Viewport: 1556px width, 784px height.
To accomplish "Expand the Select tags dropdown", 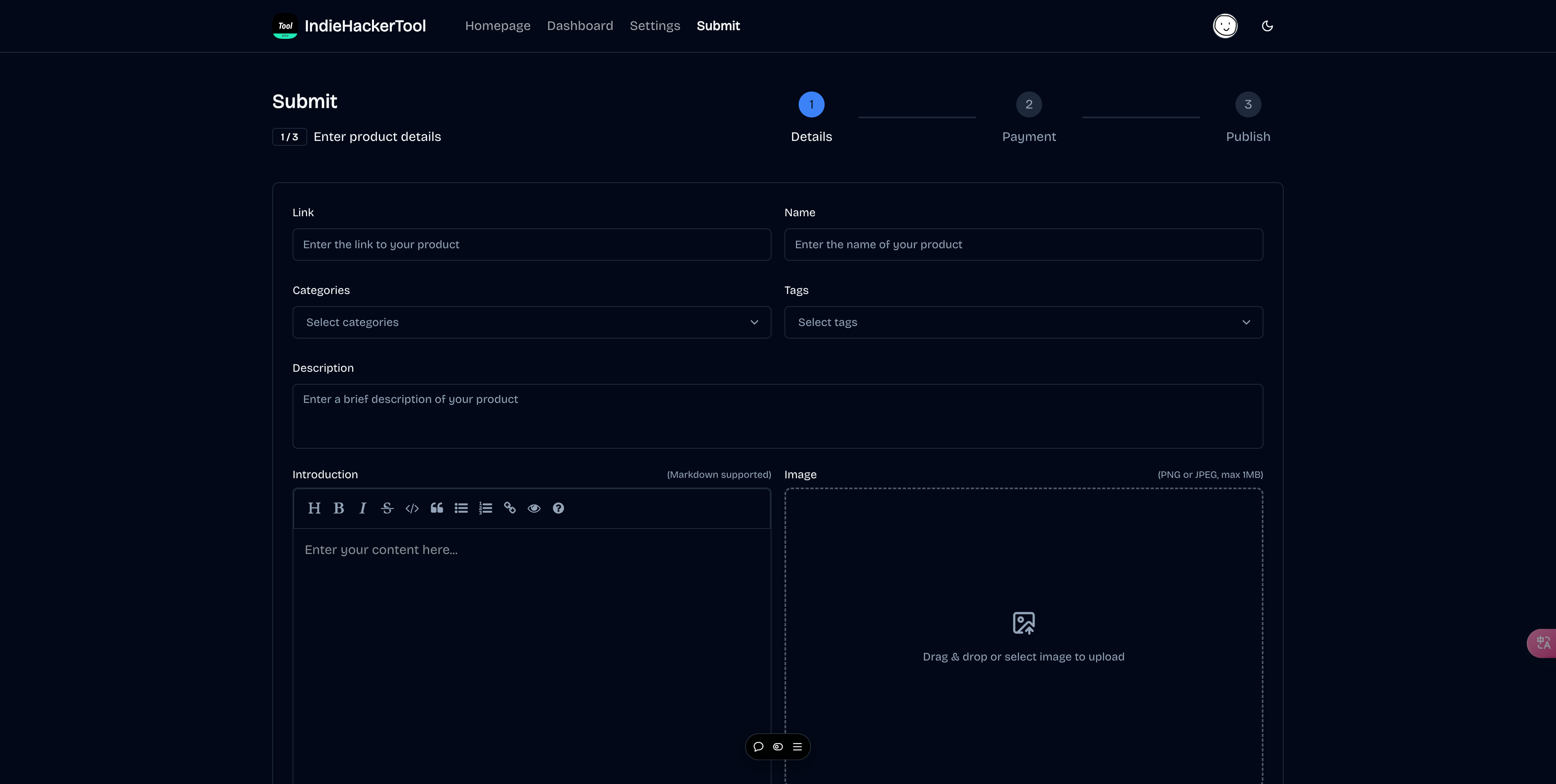I will (x=1023, y=322).
